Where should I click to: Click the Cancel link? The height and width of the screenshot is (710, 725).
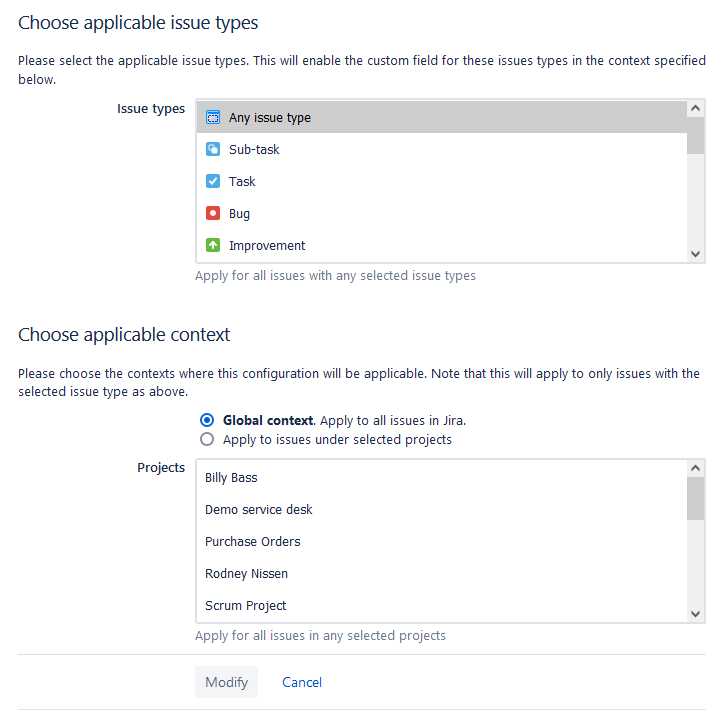[302, 682]
